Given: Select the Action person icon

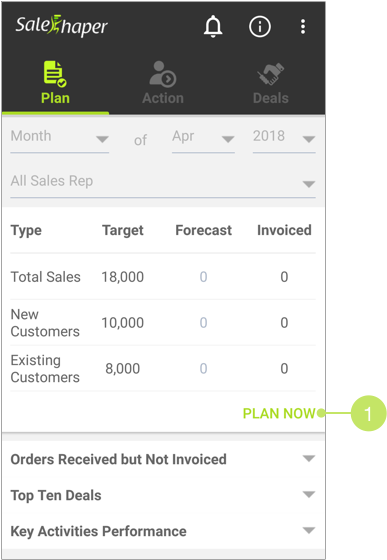Looking at the screenshot, I should [x=163, y=74].
